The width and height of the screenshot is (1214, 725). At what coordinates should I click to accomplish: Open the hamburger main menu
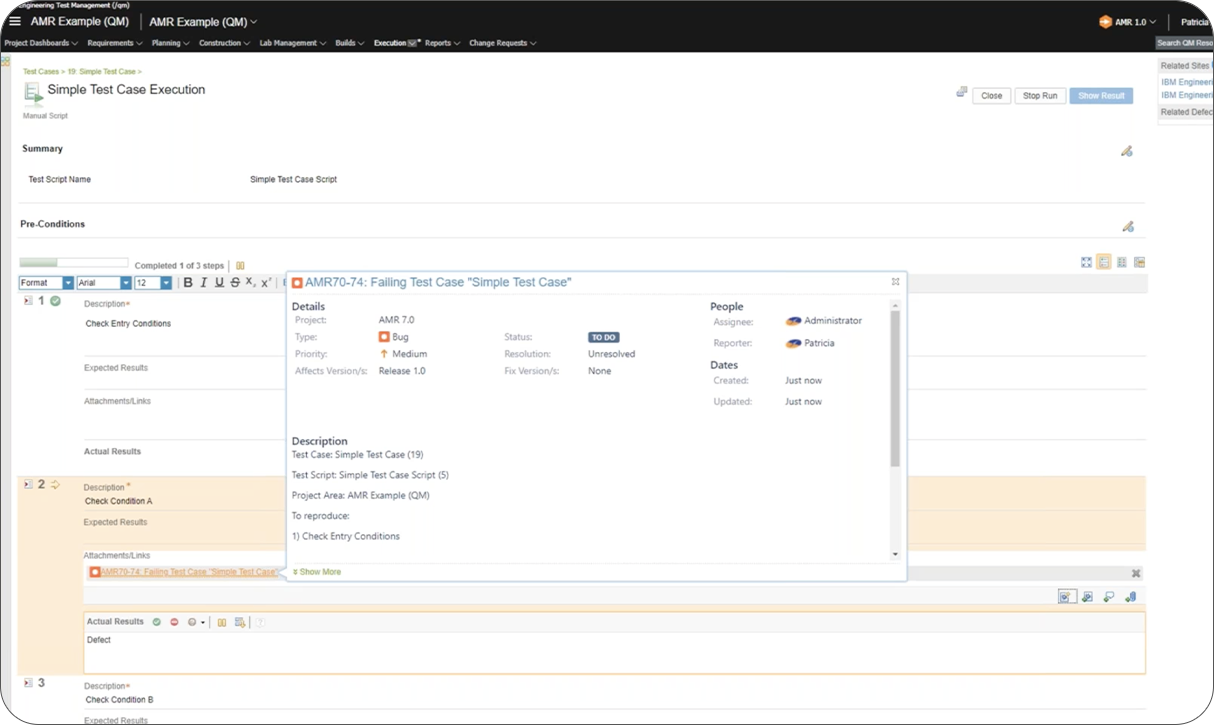[x=15, y=21]
